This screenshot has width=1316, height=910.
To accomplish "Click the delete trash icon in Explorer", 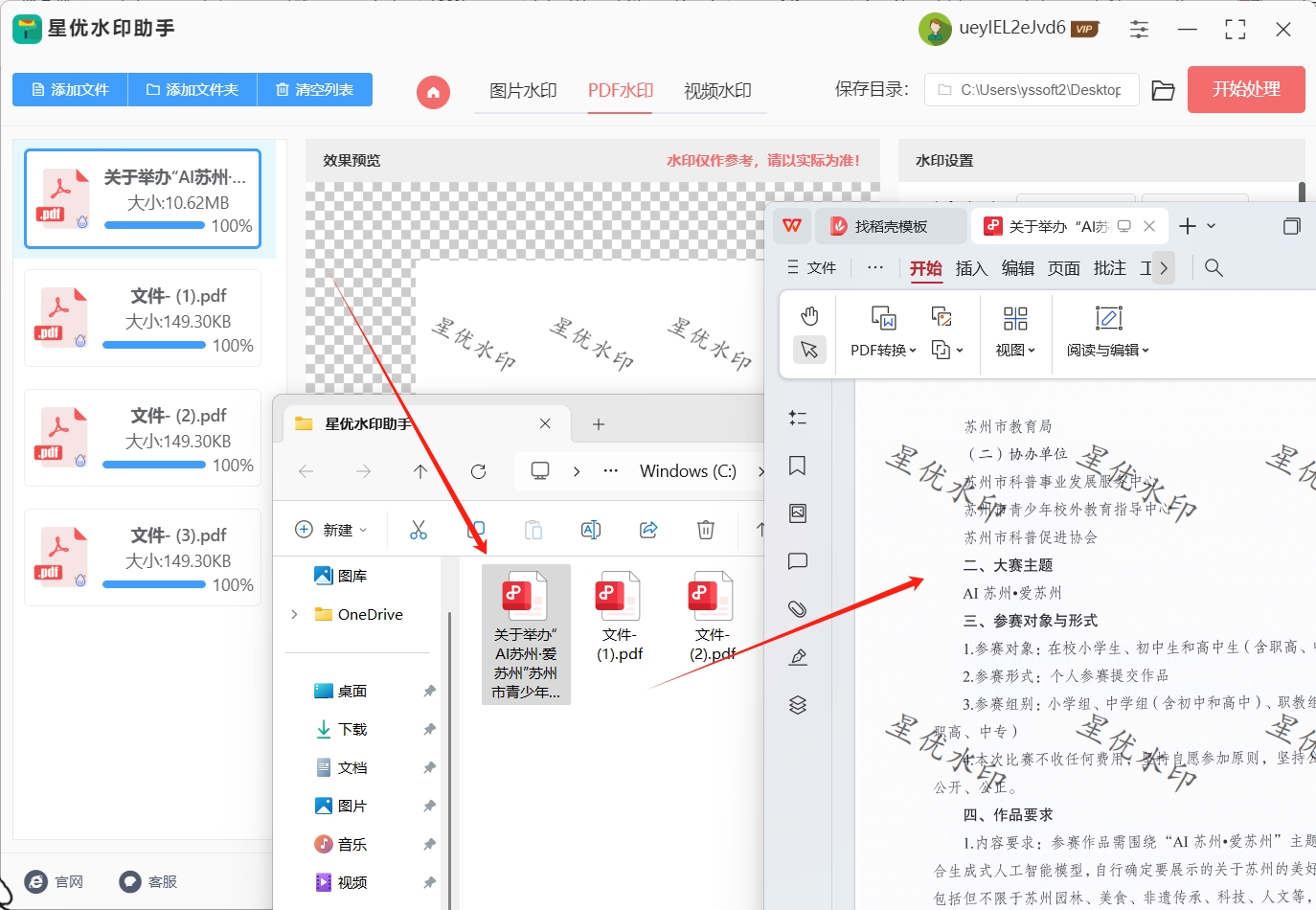I will pyautogui.click(x=706, y=530).
